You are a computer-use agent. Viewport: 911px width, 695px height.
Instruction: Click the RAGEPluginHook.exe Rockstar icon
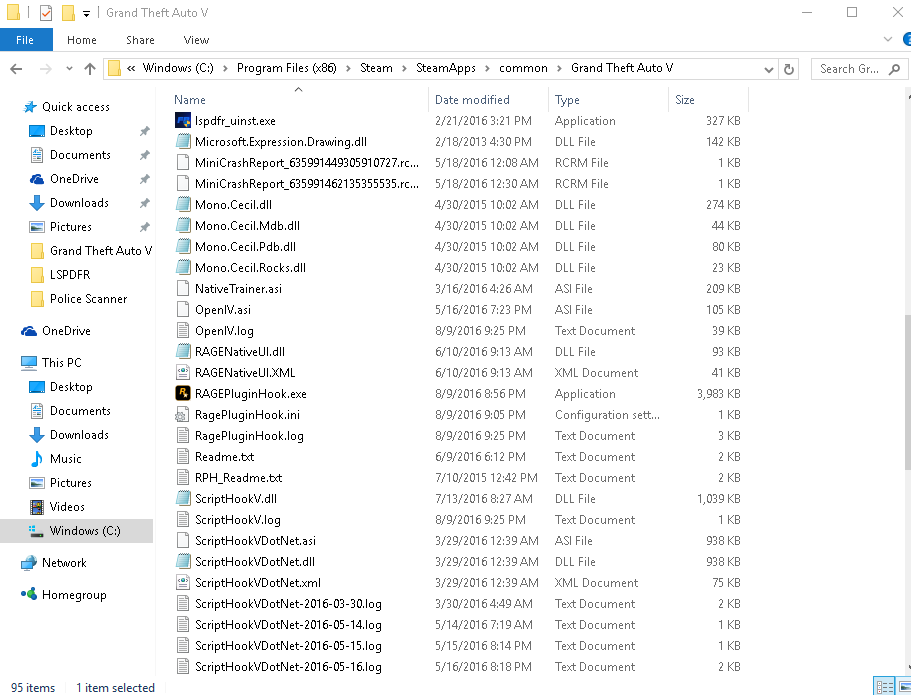coord(182,393)
